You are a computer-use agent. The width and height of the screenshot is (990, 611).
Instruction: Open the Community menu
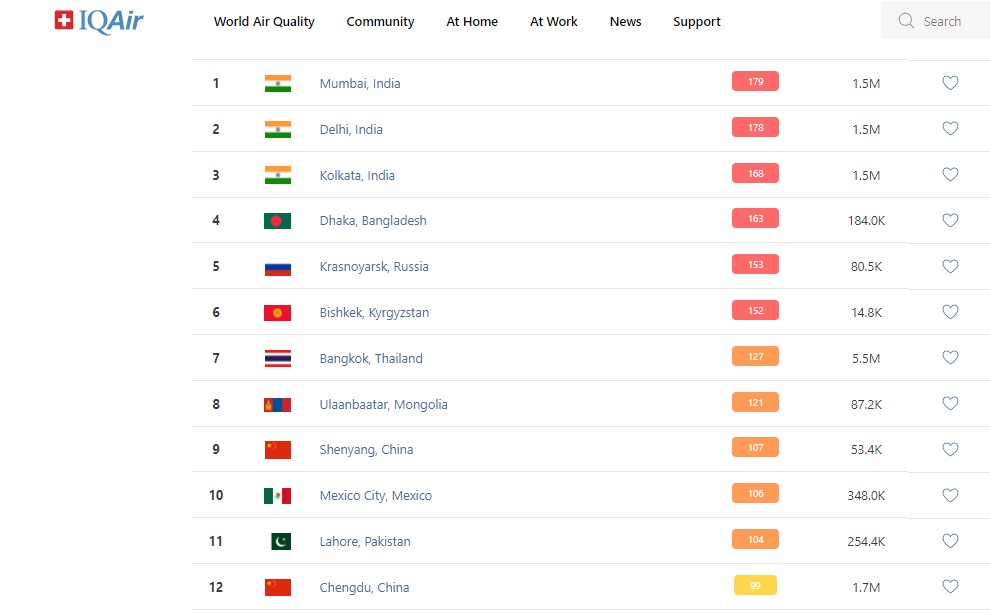point(380,22)
